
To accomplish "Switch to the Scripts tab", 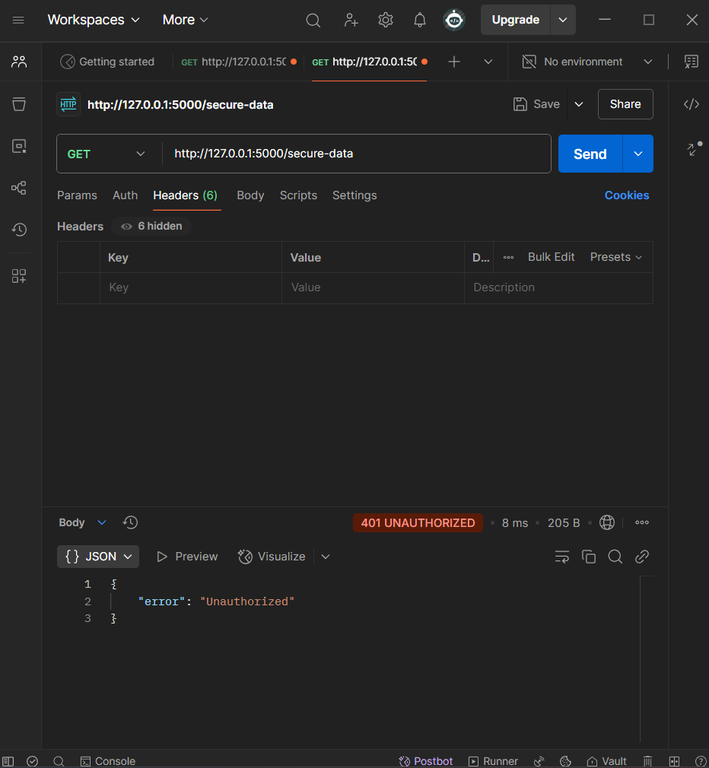I will point(298,195).
